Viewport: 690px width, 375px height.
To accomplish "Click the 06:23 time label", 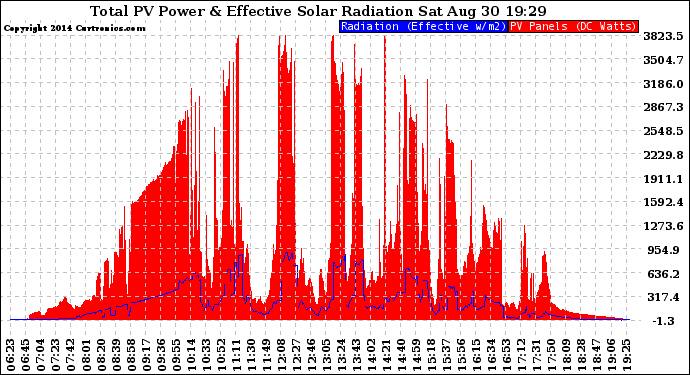I will pos(12,354).
